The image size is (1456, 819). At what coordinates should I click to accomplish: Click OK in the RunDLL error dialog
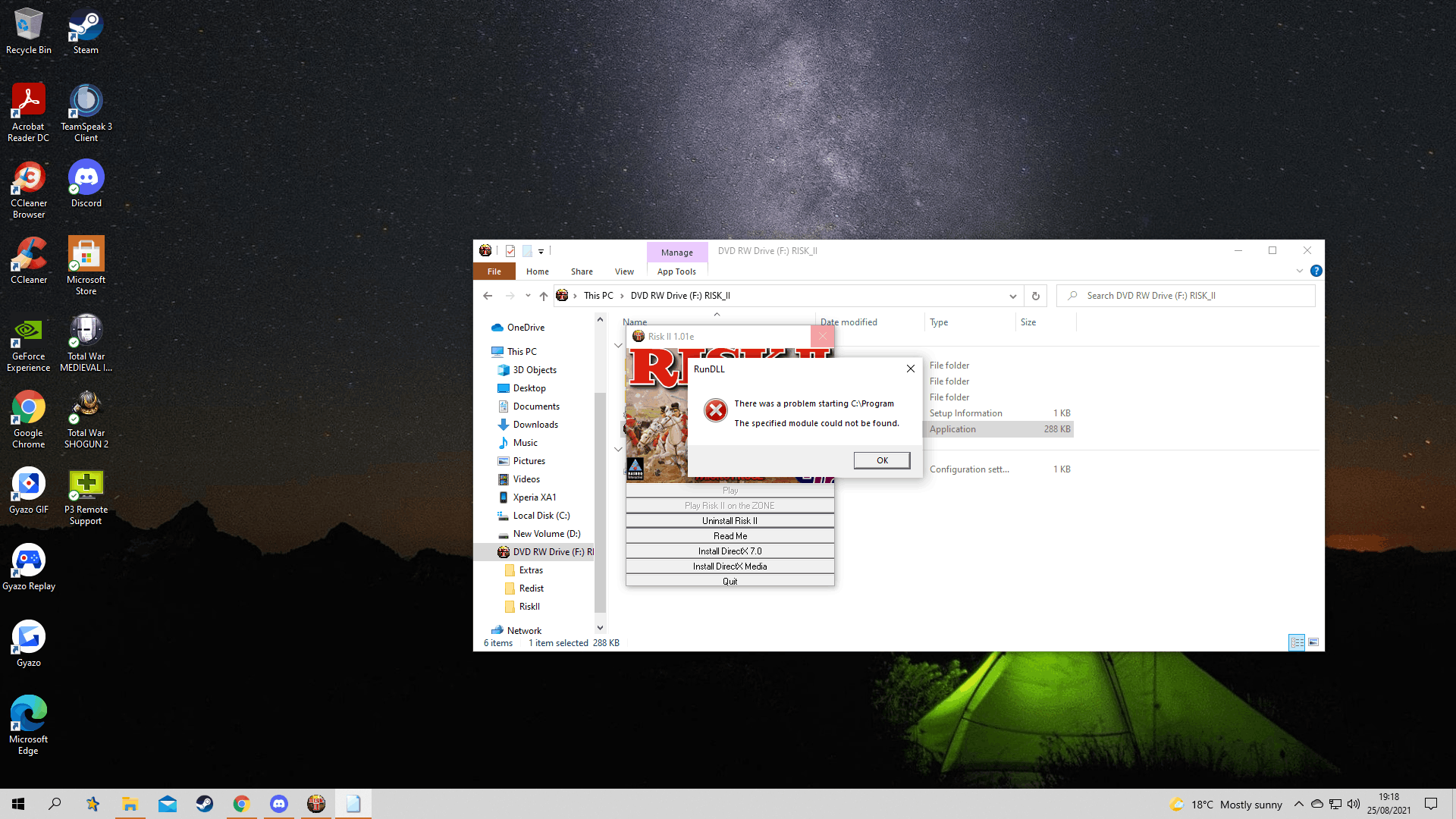click(881, 460)
